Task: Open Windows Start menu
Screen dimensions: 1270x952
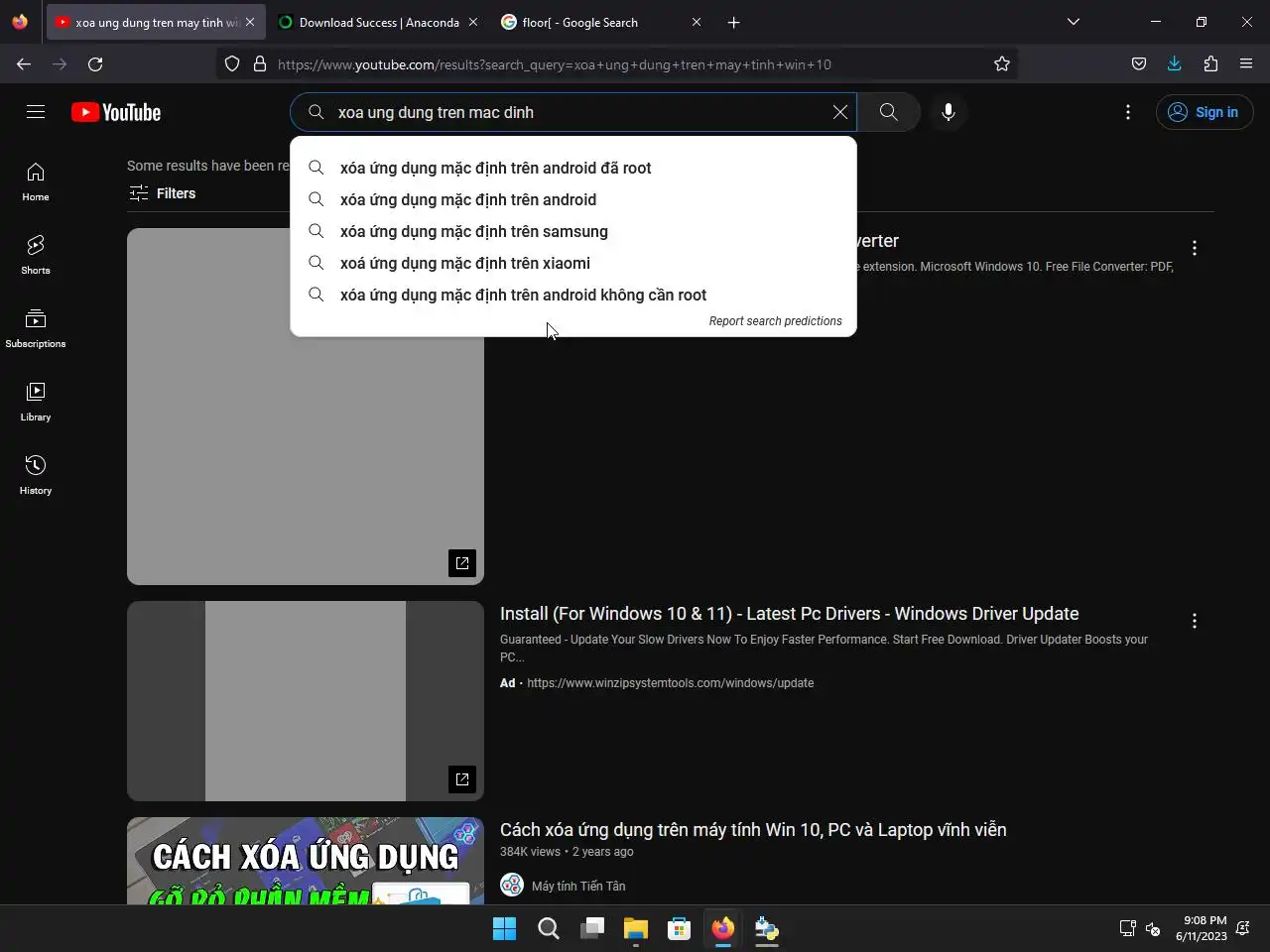Action: tap(505, 928)
